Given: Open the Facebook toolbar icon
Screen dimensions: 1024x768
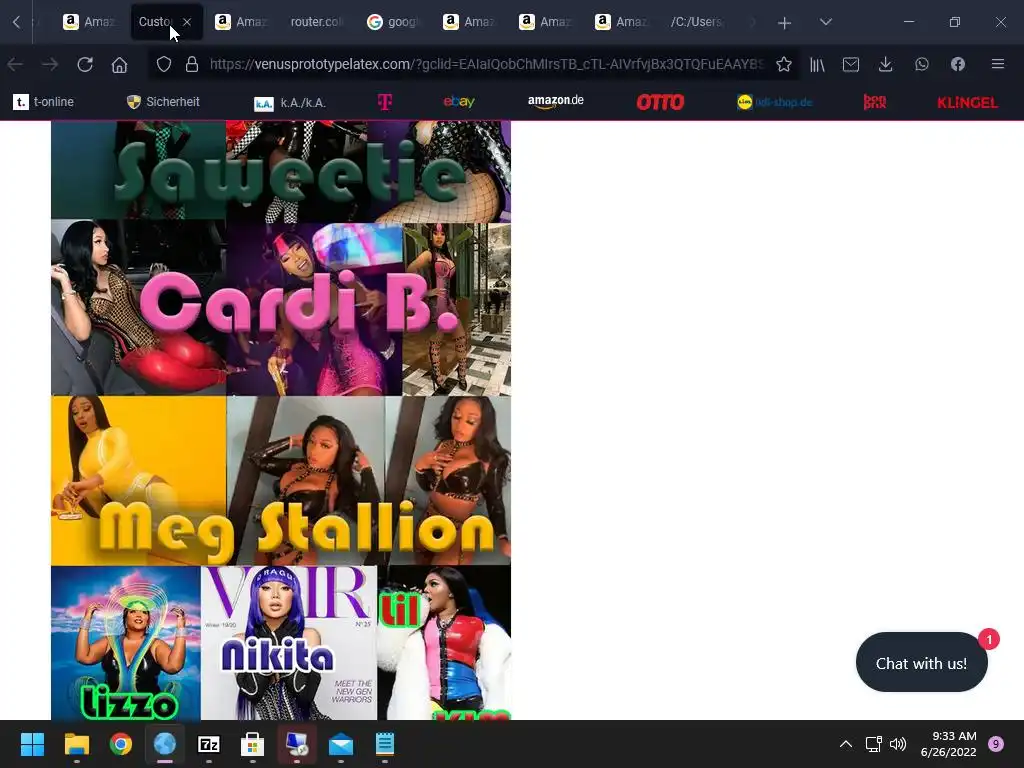Looking at the screenshot, I should coord(957,64).
